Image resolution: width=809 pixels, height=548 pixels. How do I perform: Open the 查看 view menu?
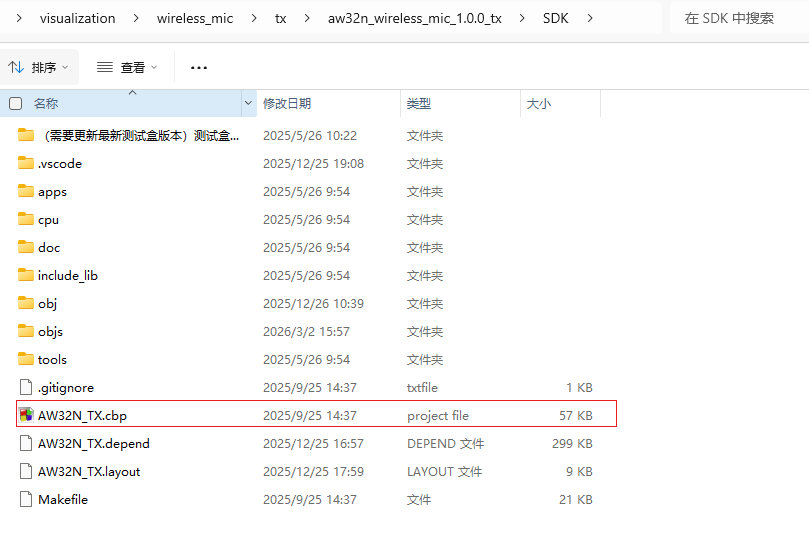pyautogui.click(x=127, y=67)
